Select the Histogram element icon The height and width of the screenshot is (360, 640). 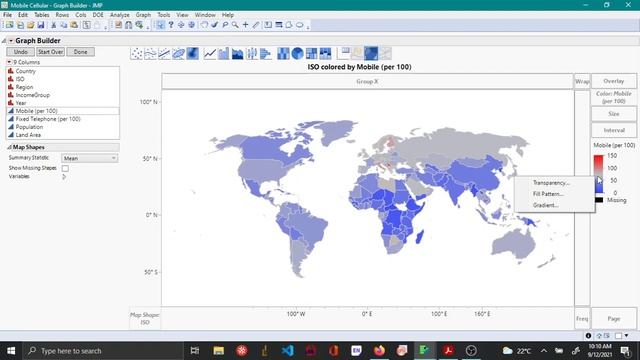click(x=265, y=53)
